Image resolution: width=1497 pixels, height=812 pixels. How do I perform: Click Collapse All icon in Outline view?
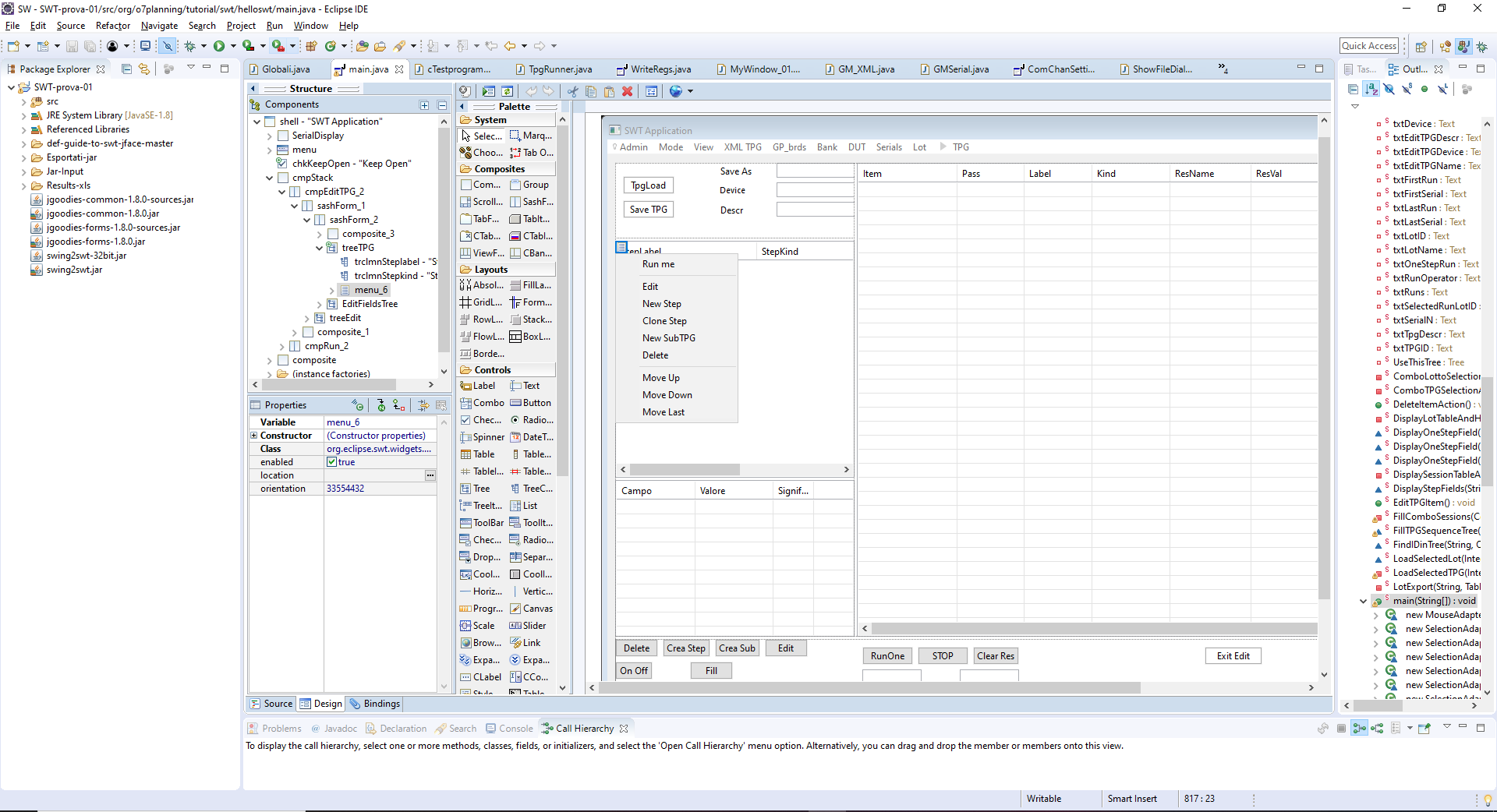point(1354,90)
